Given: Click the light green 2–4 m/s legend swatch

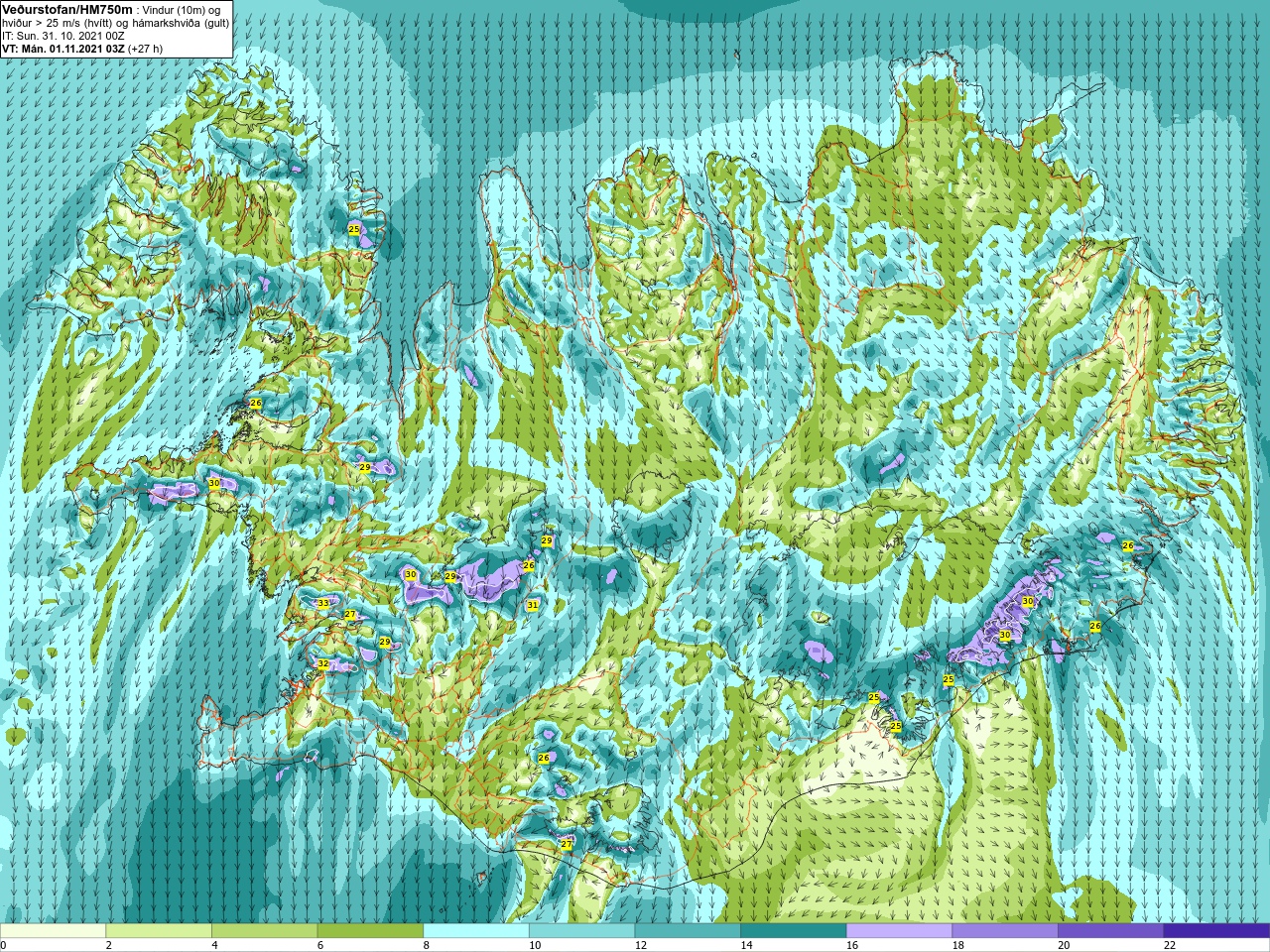Looking at the screenshot, I should pos(159,931).
